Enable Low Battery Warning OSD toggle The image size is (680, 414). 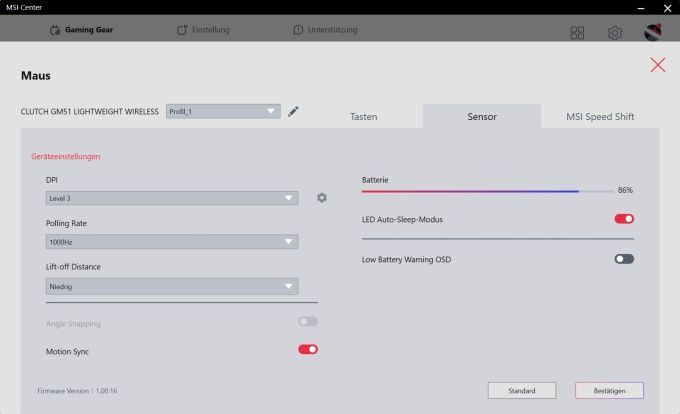pyautogui.click(x=624, y=259)
